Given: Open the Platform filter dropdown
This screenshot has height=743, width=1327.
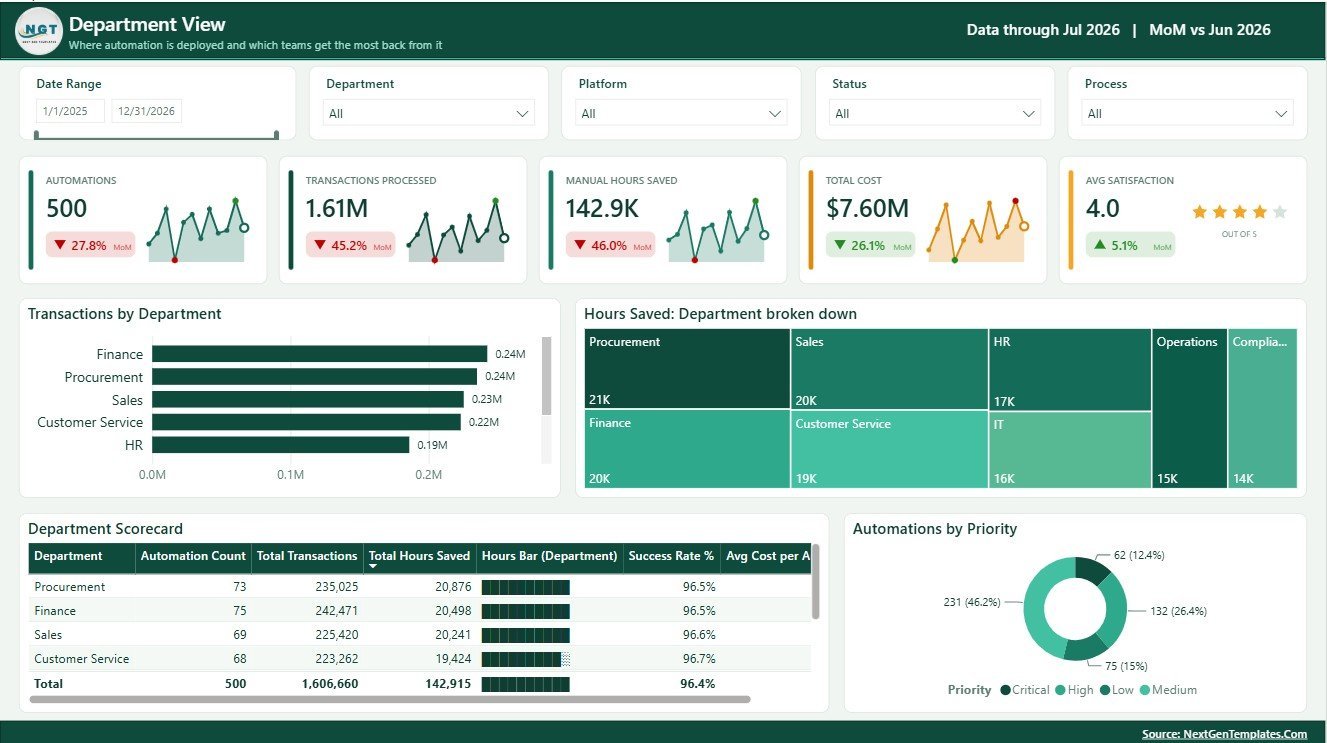Looking at the screenshot, I should [x=682, y=113].
